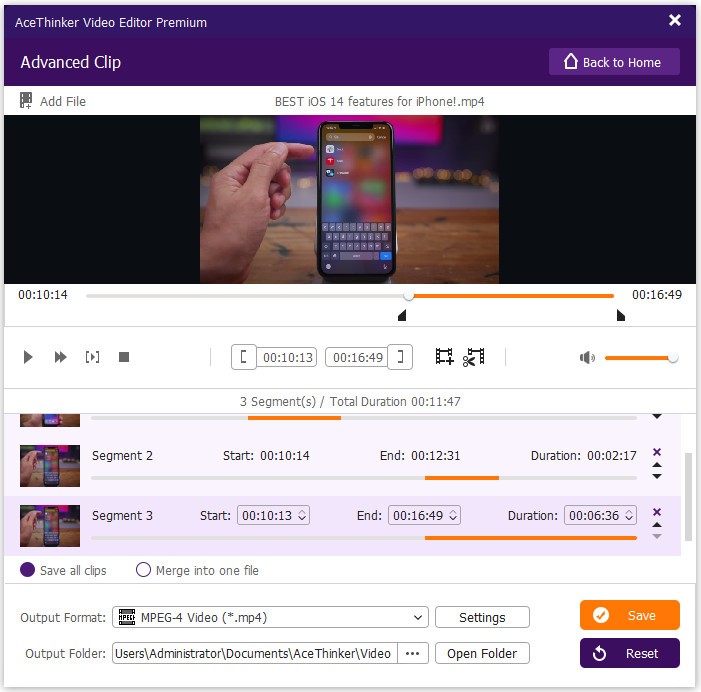Viewport: 701px width, 692px height.
Task: Click the add new segment icon
Action: tap(444, 357)
